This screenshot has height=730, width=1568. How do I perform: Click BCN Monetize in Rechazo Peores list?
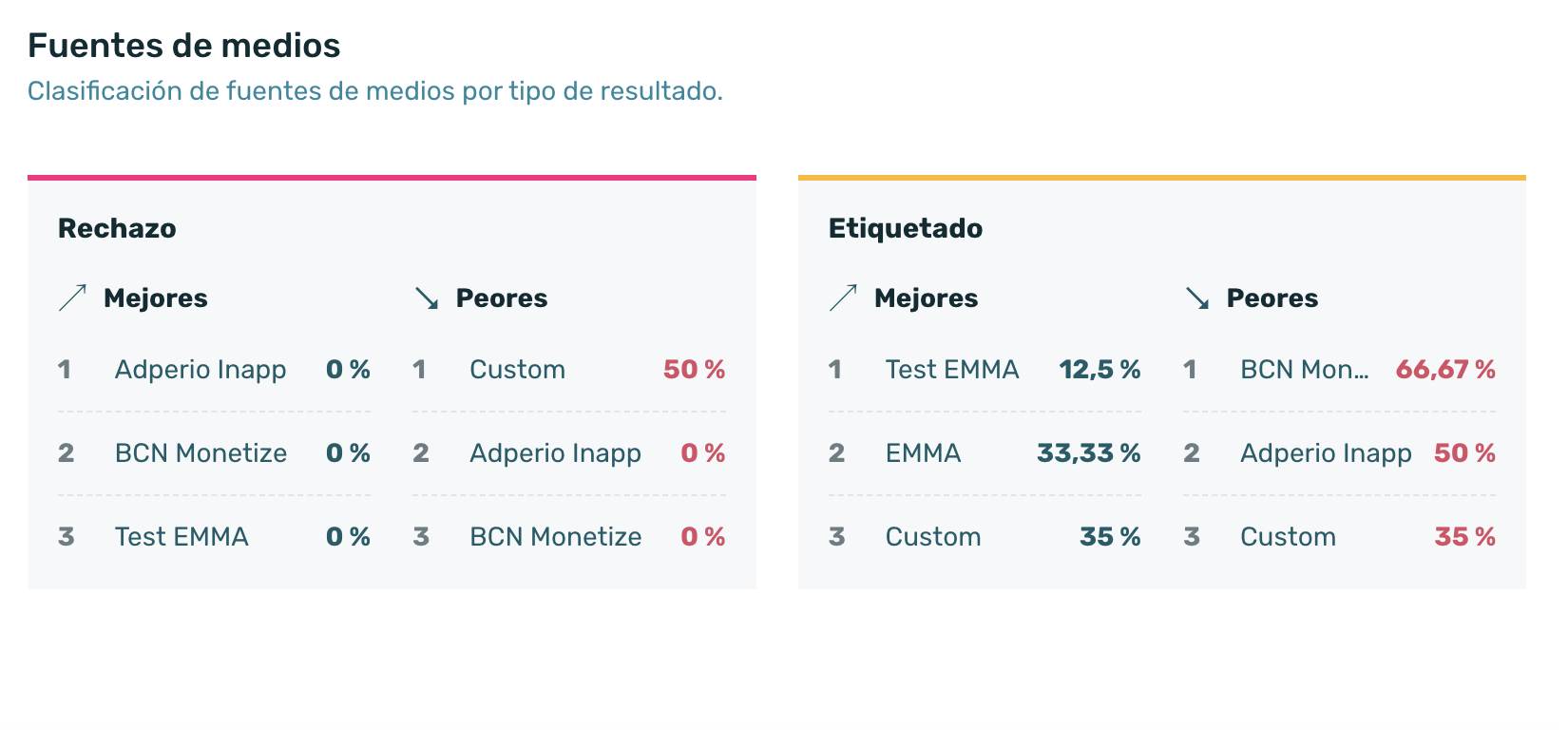point(555,537)
